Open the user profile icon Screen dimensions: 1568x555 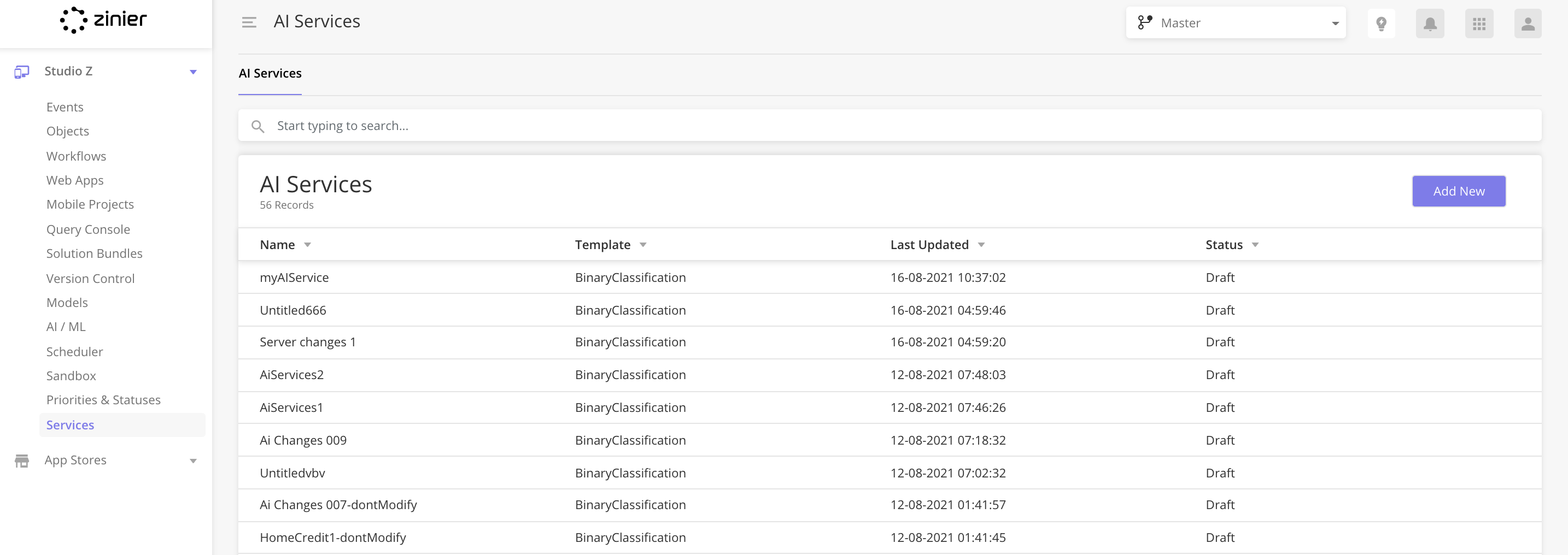(1528, 22)
